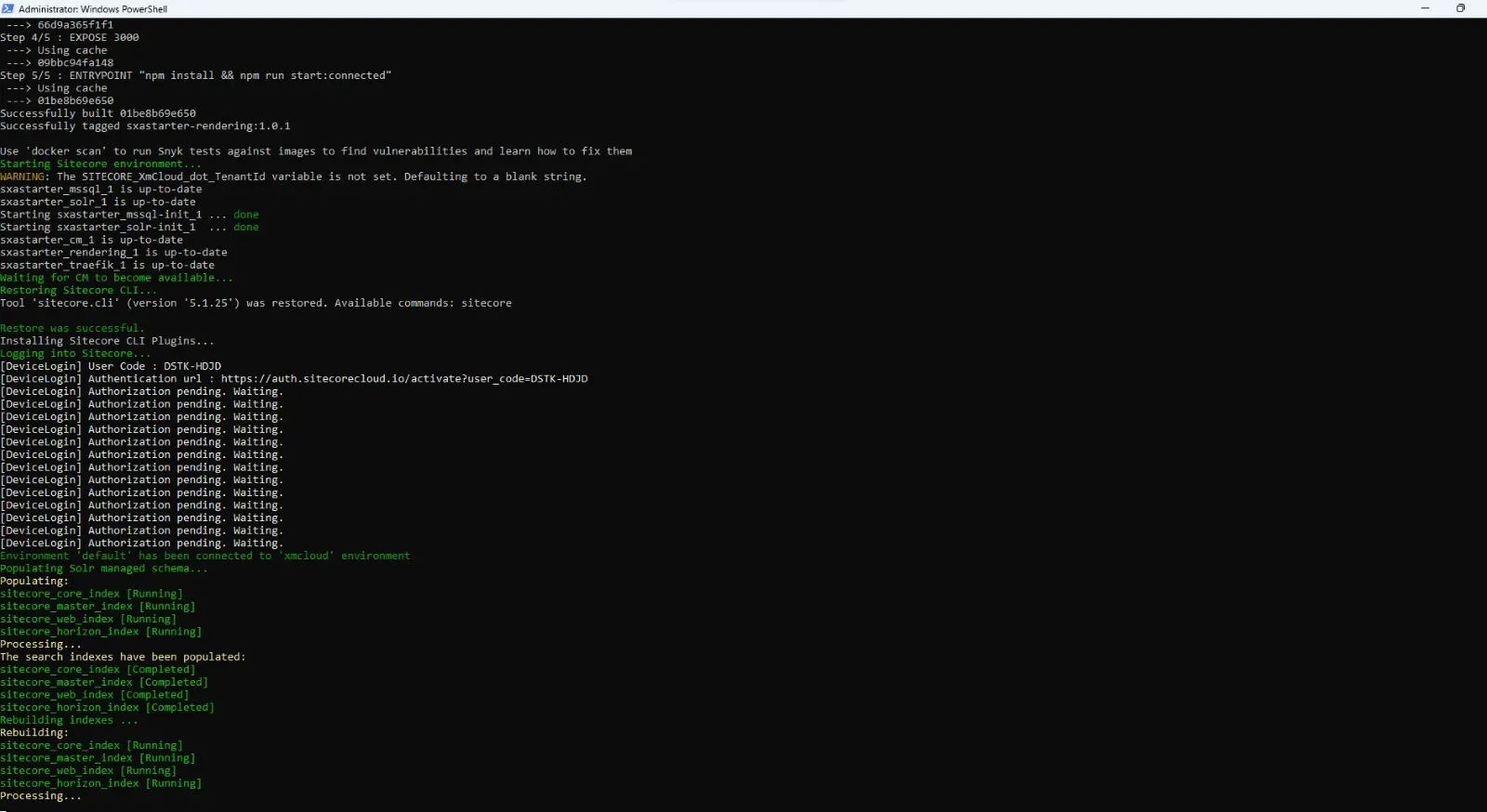The image size is (1487, 812).
Task: Click the 'Rebuilding:' heading line
Action: click(x=34, y=733)
